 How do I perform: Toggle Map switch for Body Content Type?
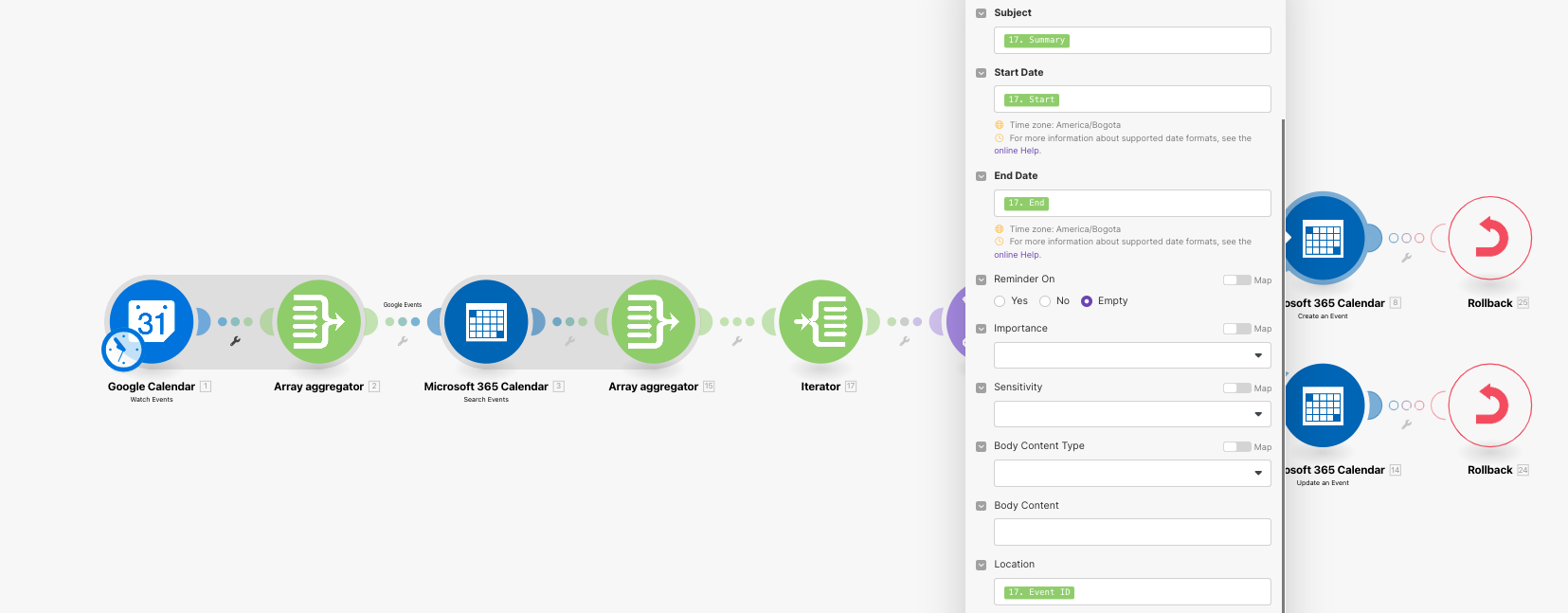(x=1236, y=446)
